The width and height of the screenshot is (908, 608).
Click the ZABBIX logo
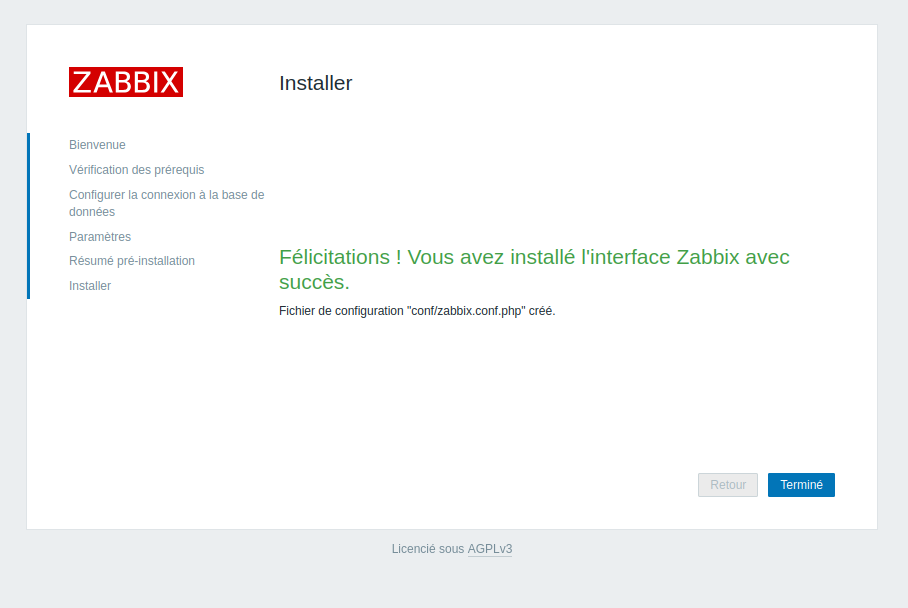pos(126,82)
